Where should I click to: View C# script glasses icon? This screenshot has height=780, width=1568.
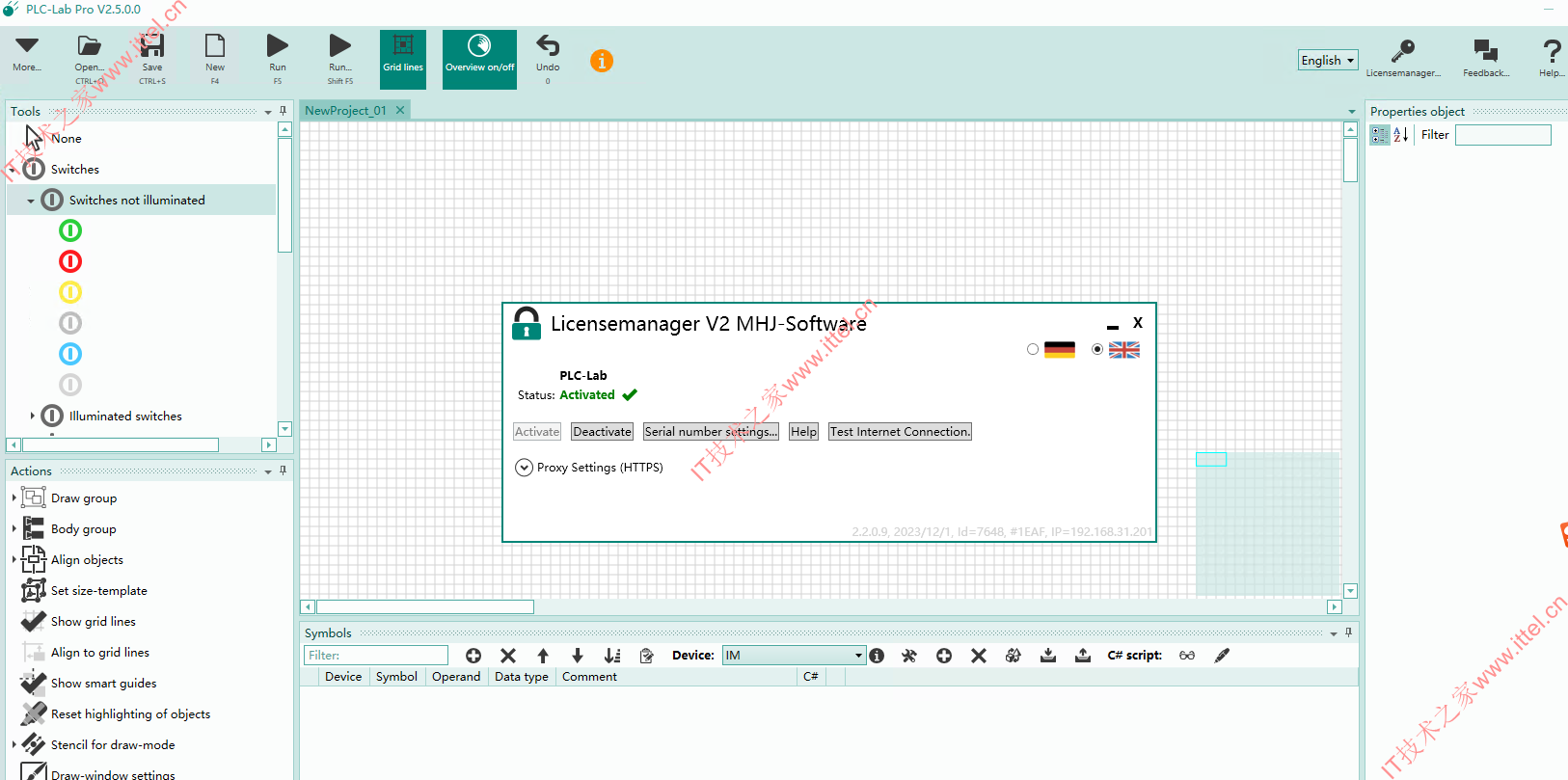1187,656
